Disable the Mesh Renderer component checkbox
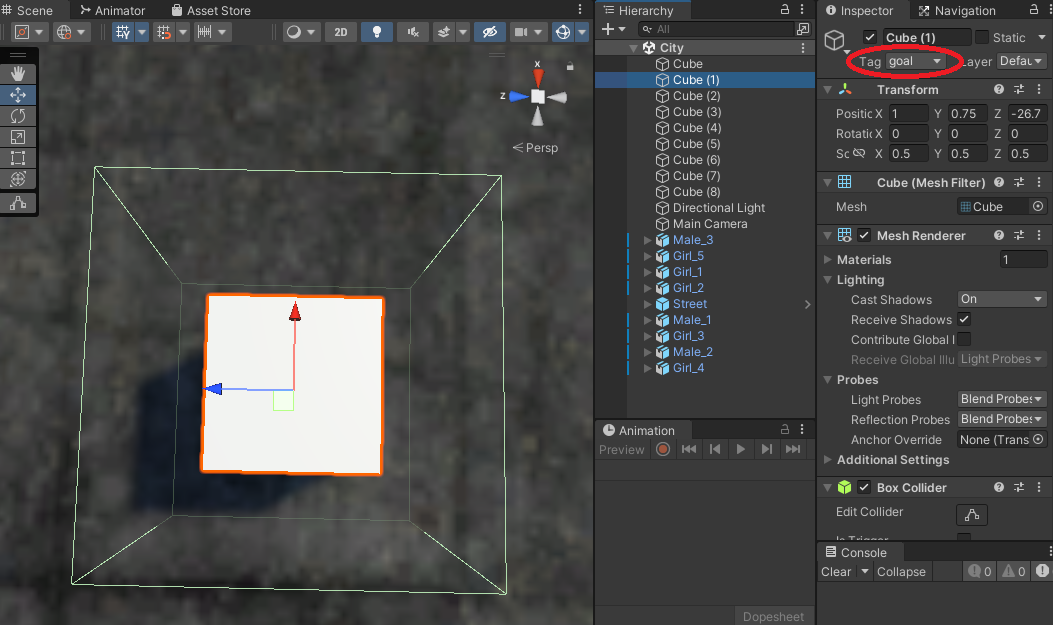 tap(864, 236)
